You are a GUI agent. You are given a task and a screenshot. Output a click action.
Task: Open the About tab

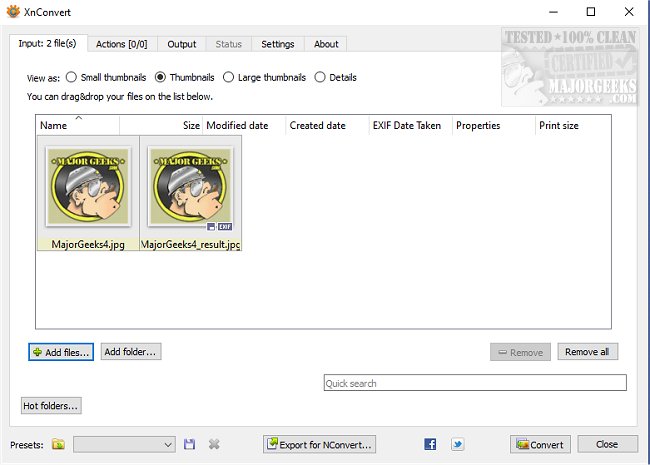tap(326, 44)
